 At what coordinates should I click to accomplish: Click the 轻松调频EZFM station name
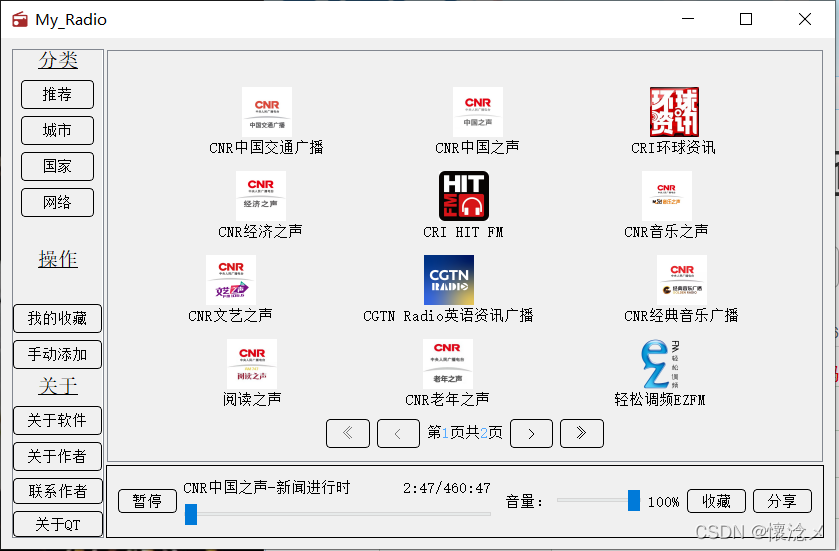660,400
